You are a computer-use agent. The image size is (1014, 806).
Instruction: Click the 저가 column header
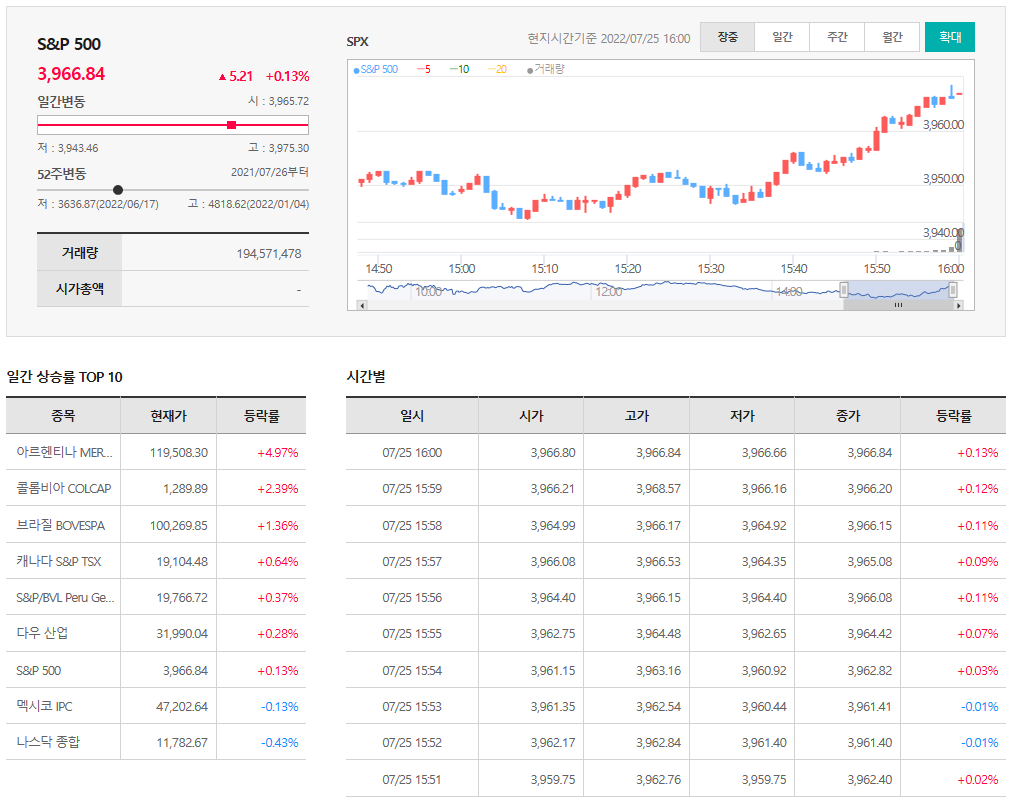(742, 416)
